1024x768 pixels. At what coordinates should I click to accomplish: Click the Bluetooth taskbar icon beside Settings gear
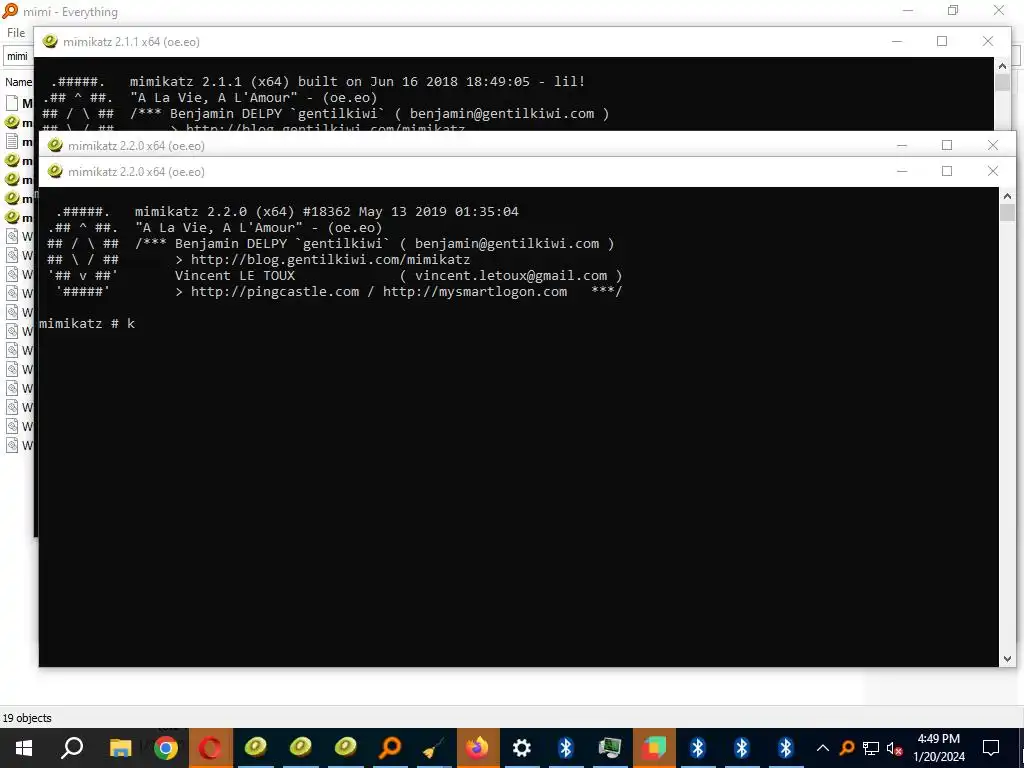pyautogui.click(x=566, y=748)
